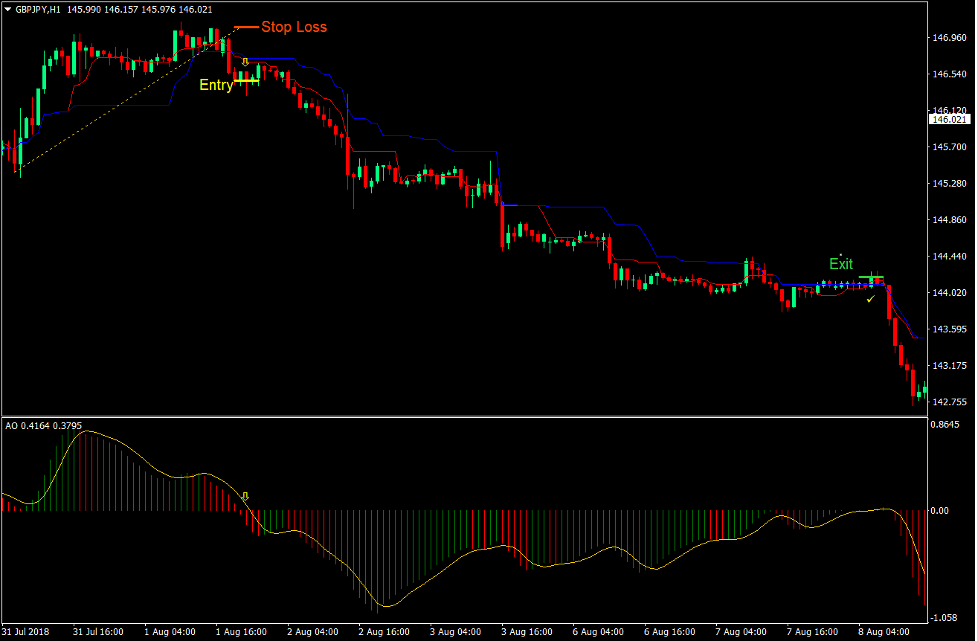Click the green Exit text label

click(x=840, y=264)
